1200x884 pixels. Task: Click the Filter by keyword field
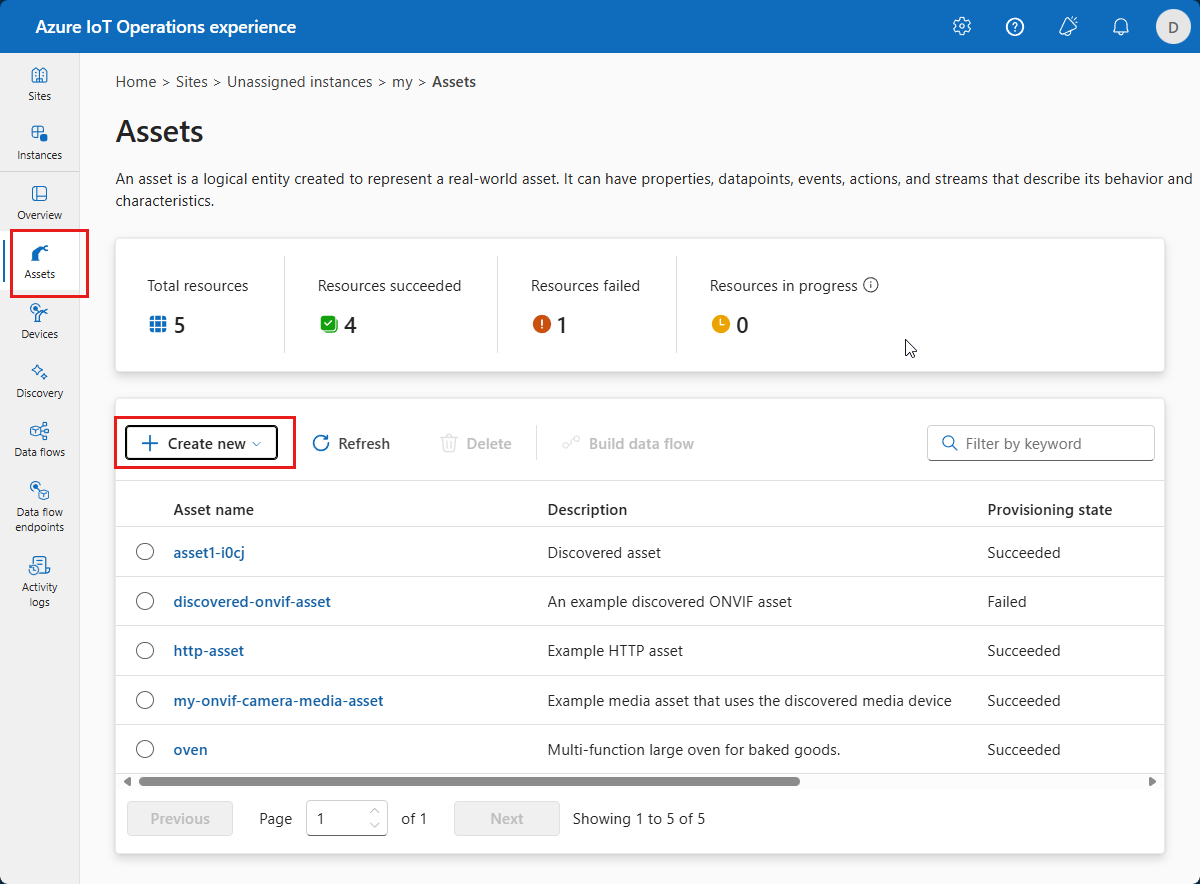coord(1041,443)
